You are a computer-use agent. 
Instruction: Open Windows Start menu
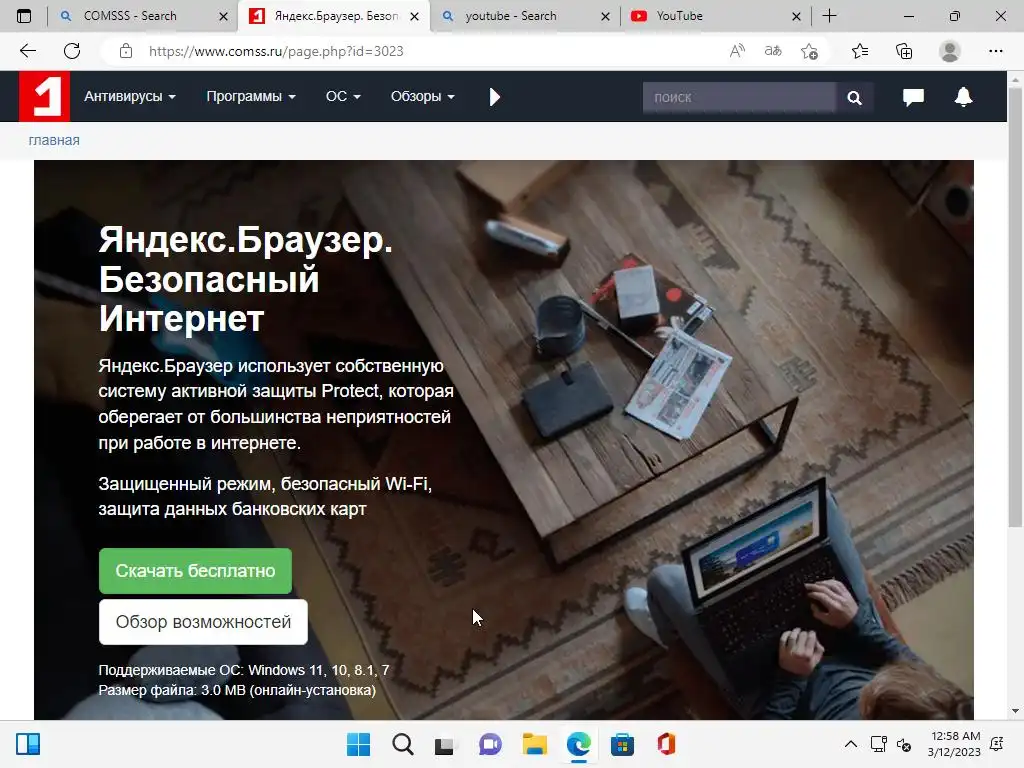click(358, 744)
